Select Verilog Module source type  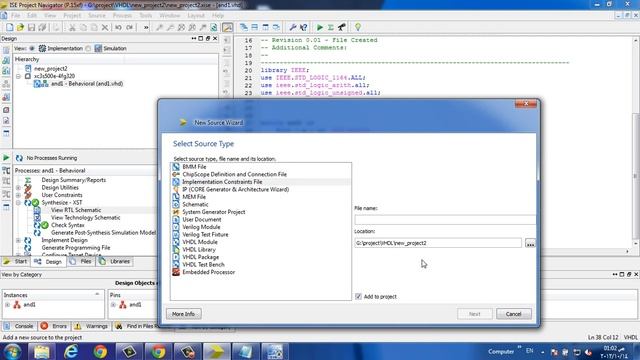pyautogui.click(x=201, y=227)
